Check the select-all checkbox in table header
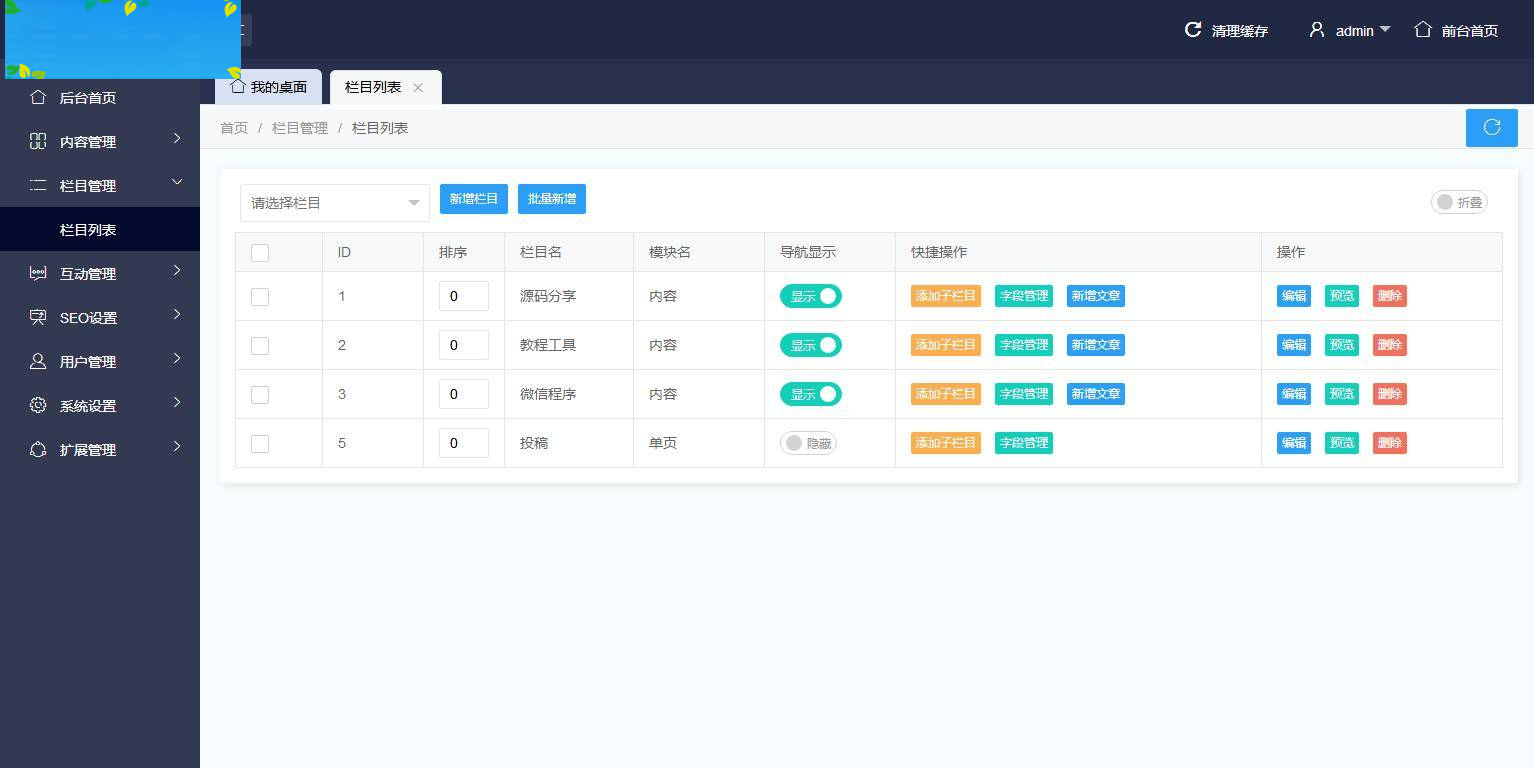Viewport: 1534px width, 768px height. [260, 252]
